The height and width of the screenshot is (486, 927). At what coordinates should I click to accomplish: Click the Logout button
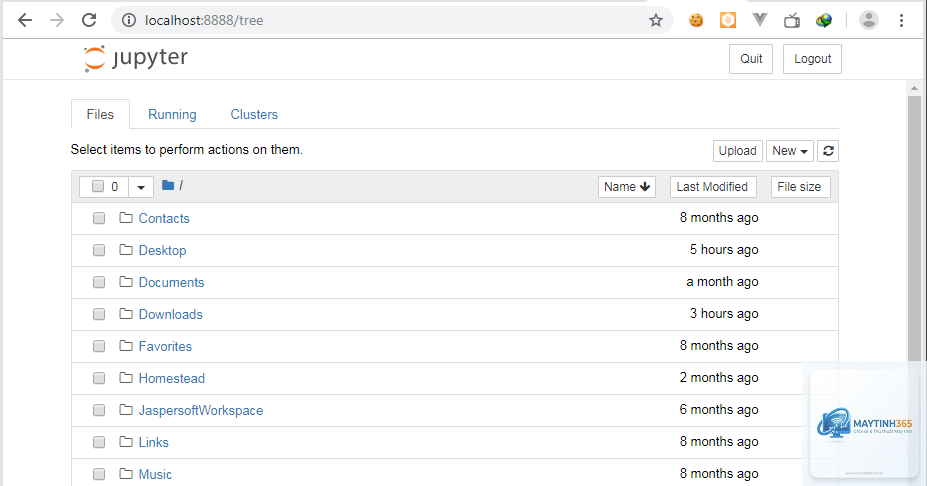click(x=812, y=59)
